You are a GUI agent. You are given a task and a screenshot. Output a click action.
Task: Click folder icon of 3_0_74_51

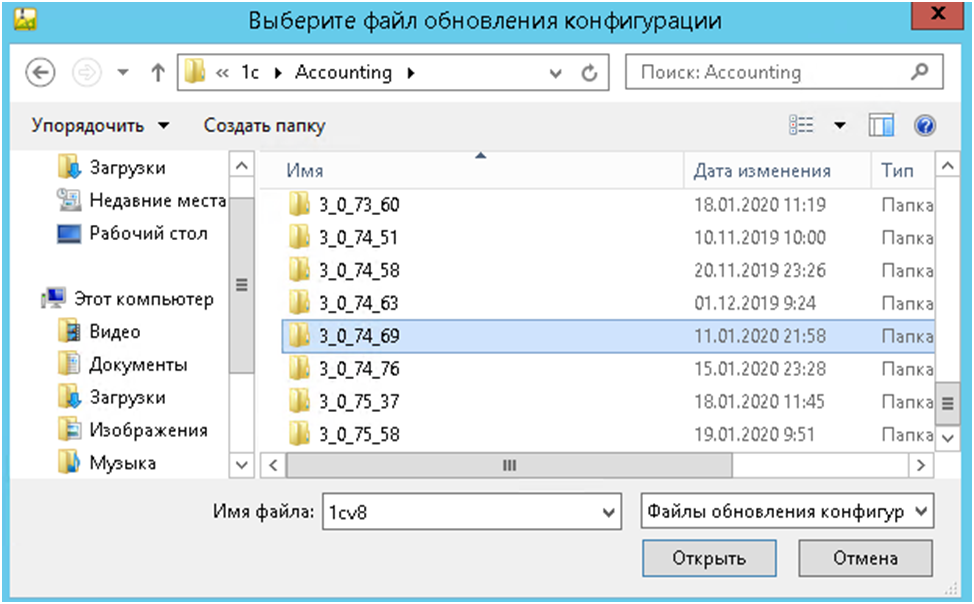299,237
